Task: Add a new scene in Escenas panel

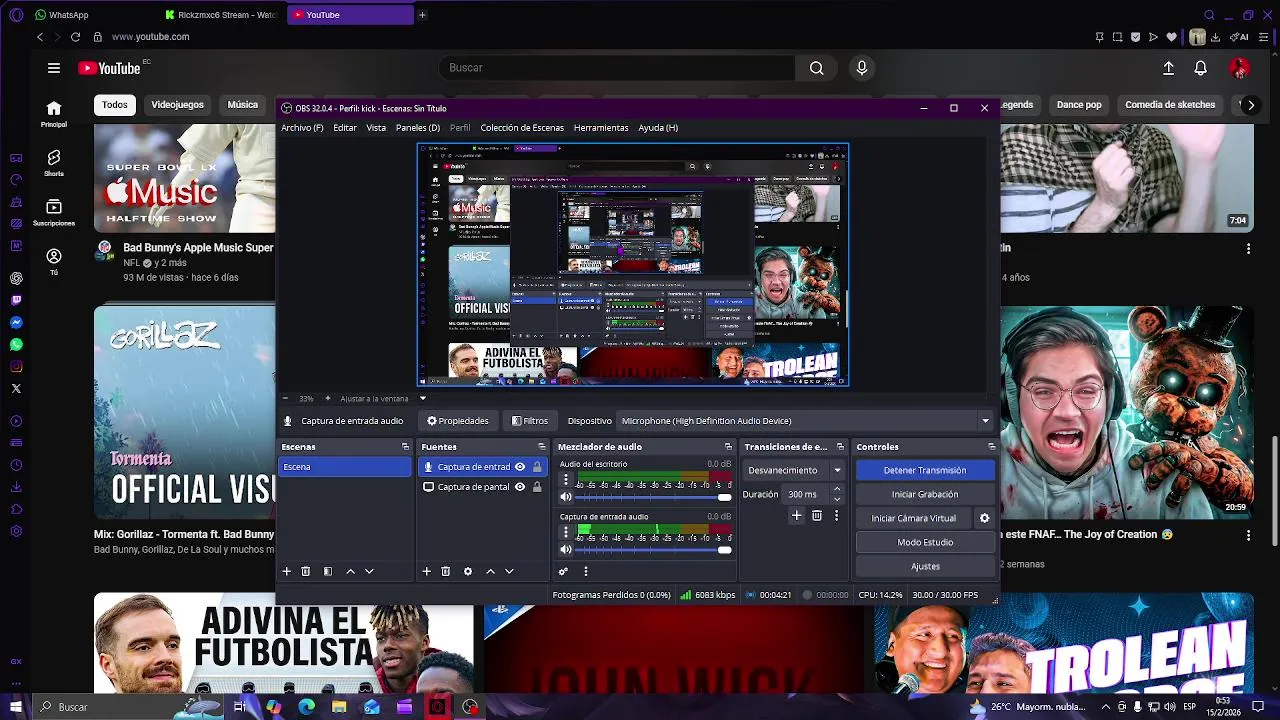Action: coord(286,571)
